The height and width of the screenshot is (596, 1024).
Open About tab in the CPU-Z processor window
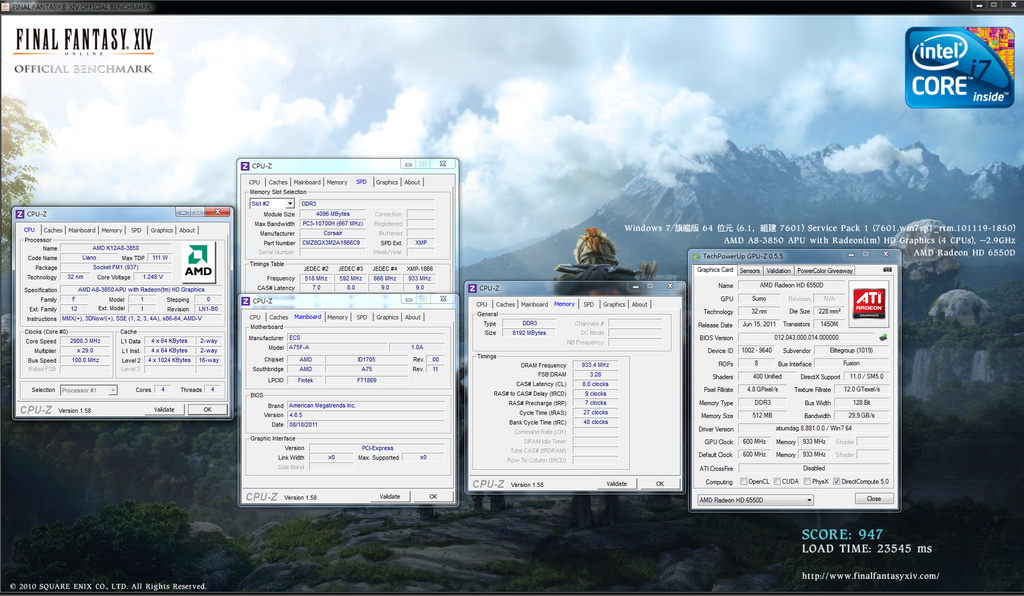pyautogui.click(x=187, y=230)
